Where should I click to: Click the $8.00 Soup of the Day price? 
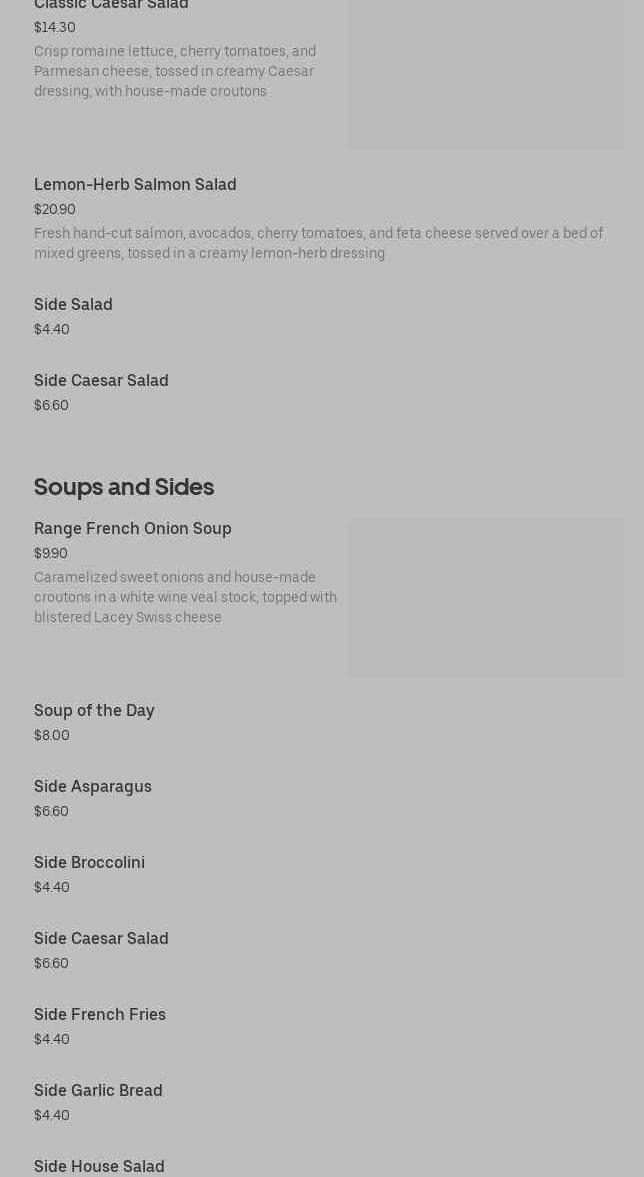click(x=52, y=736)
